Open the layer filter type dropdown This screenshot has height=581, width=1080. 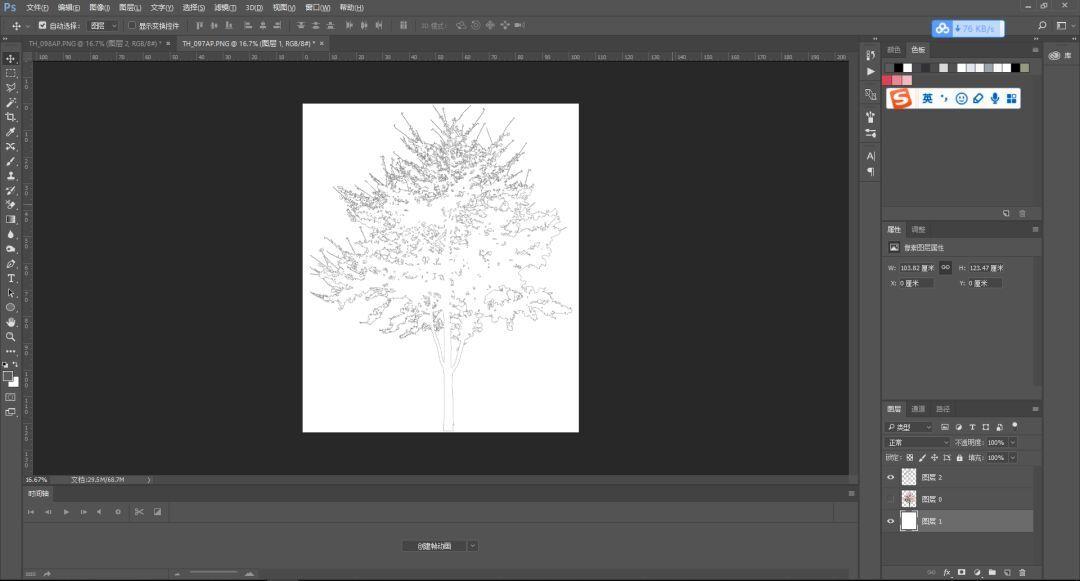(908, 427)
